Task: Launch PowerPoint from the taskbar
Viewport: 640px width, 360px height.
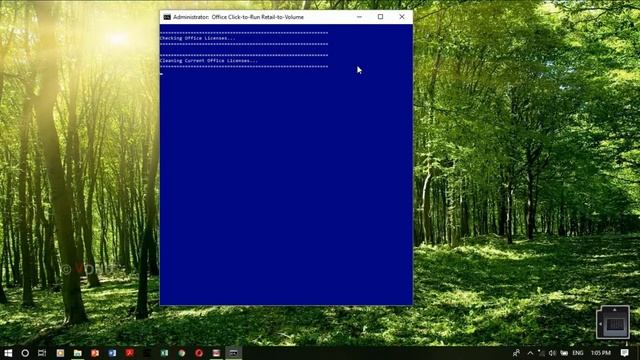Action: [95, 353]
